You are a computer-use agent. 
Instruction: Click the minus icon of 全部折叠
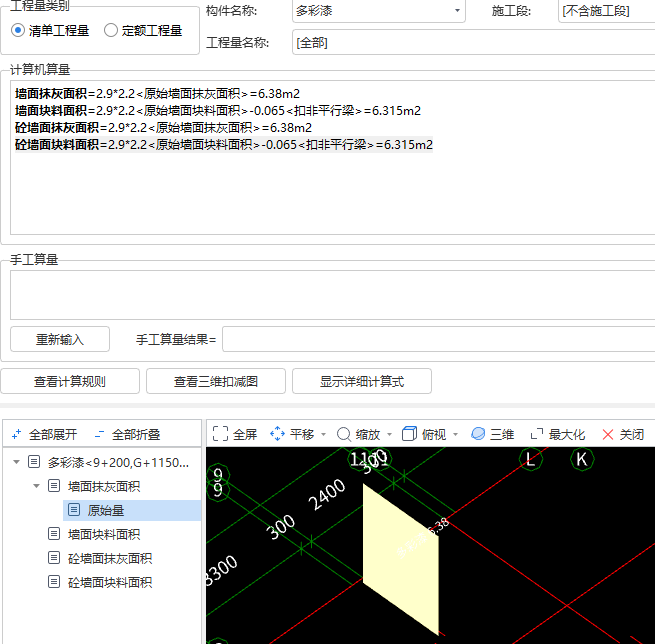99,434
